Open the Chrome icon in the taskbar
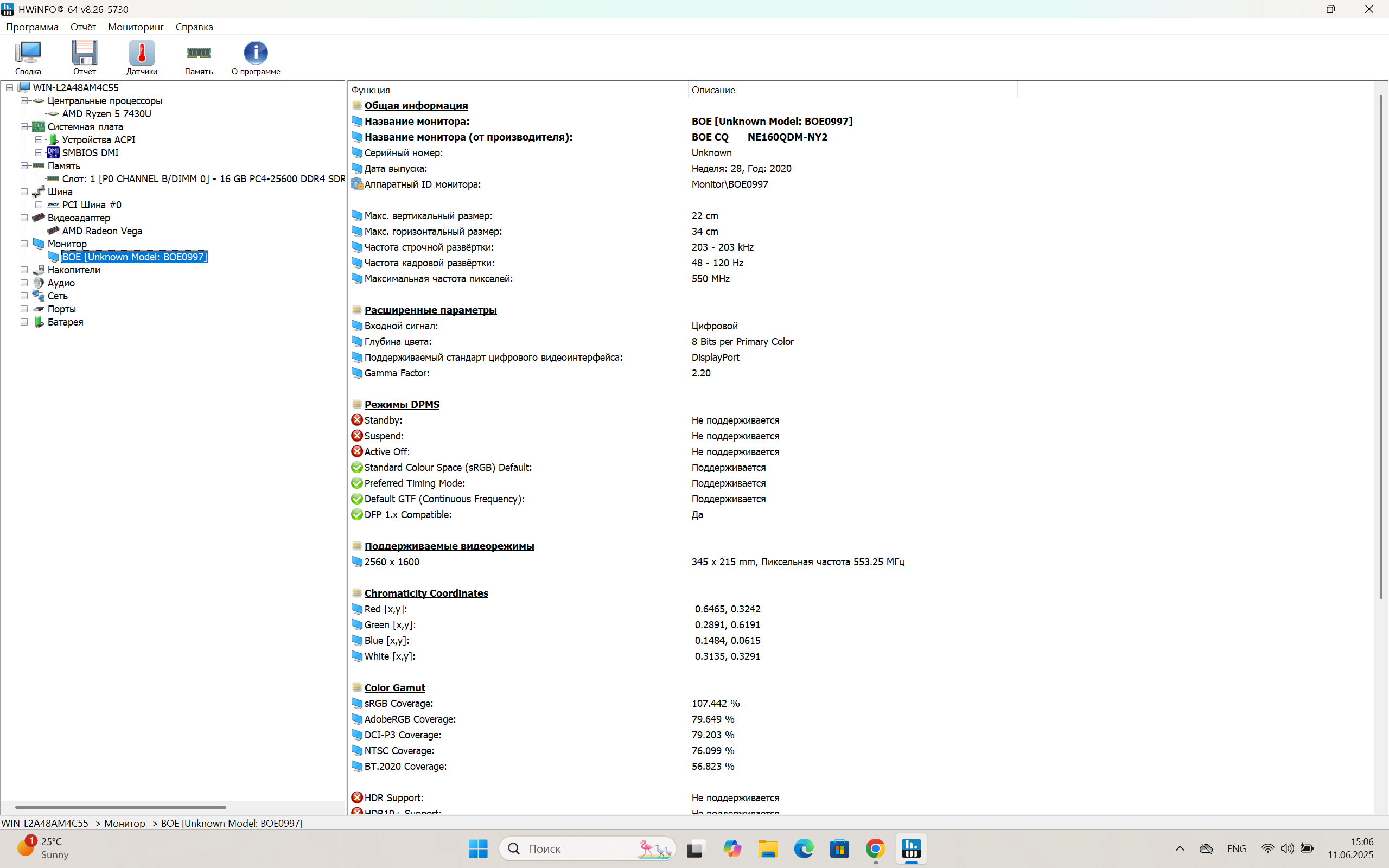The height and width of the screenshot is (868, 1389). coord(875,848)
